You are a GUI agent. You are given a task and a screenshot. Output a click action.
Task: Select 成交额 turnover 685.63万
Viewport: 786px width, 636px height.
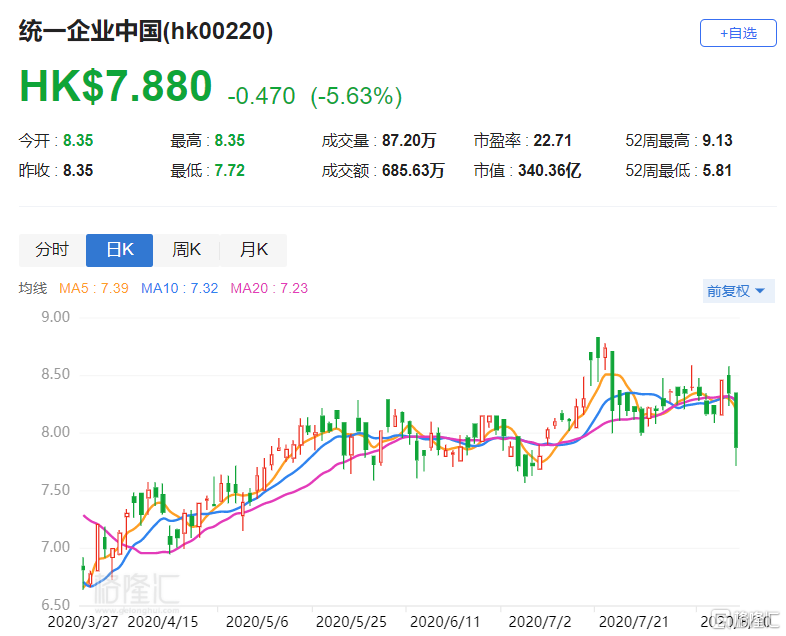pos(413,170)
